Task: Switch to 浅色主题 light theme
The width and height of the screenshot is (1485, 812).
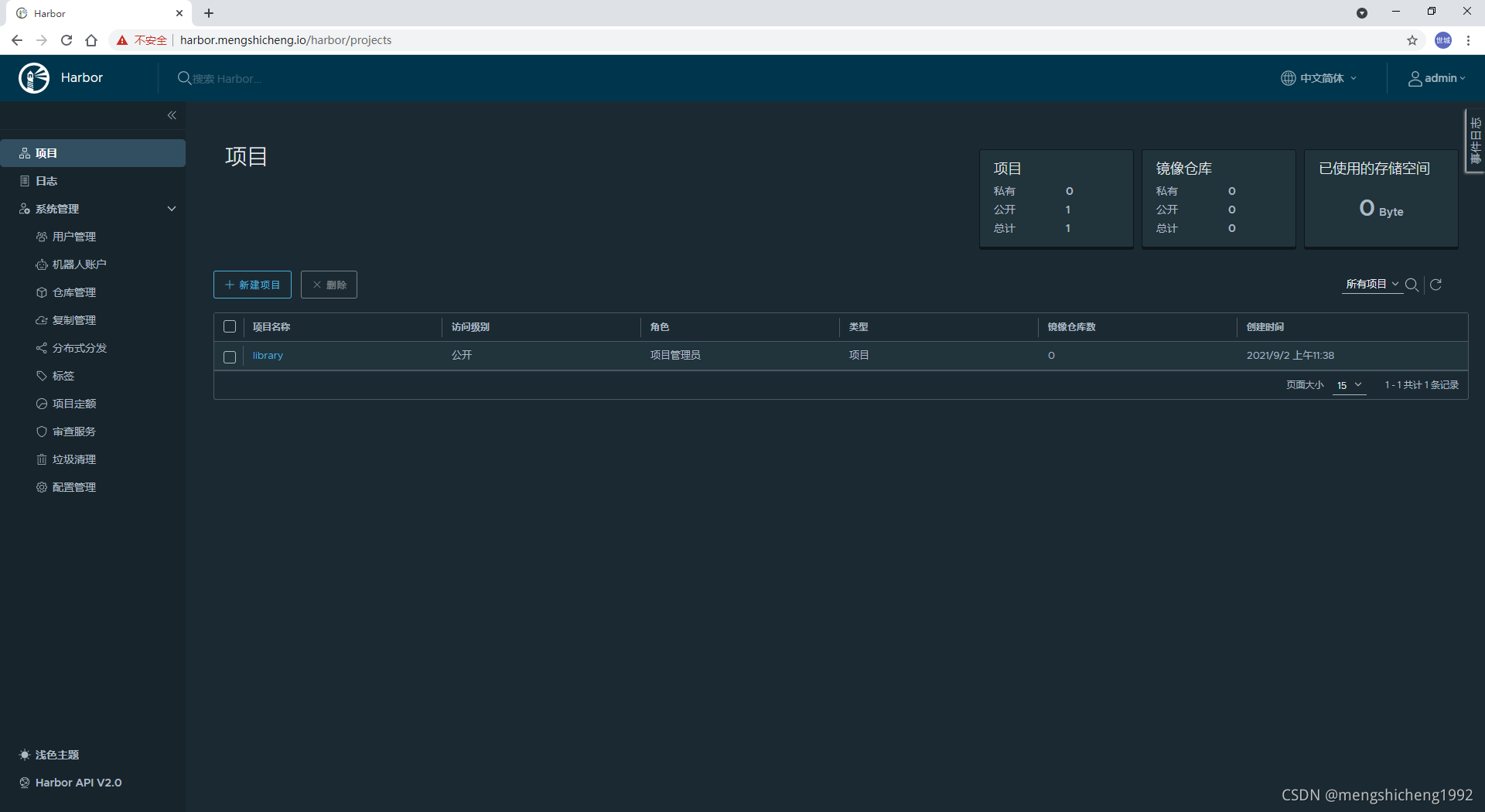Action: click(49, 755)
